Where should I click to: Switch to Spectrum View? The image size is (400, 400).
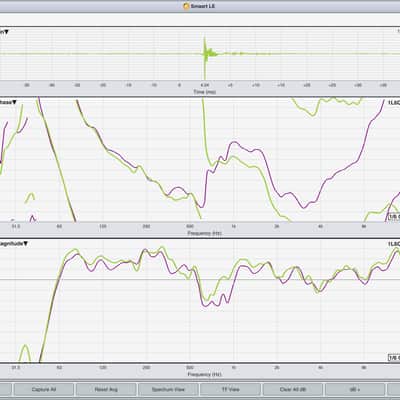[x=168, y=389]
